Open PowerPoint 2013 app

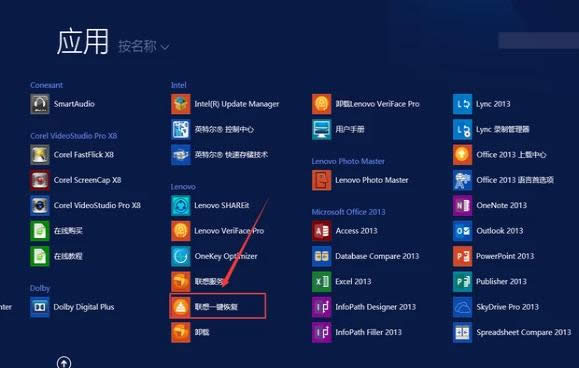[x=493, y=256]
